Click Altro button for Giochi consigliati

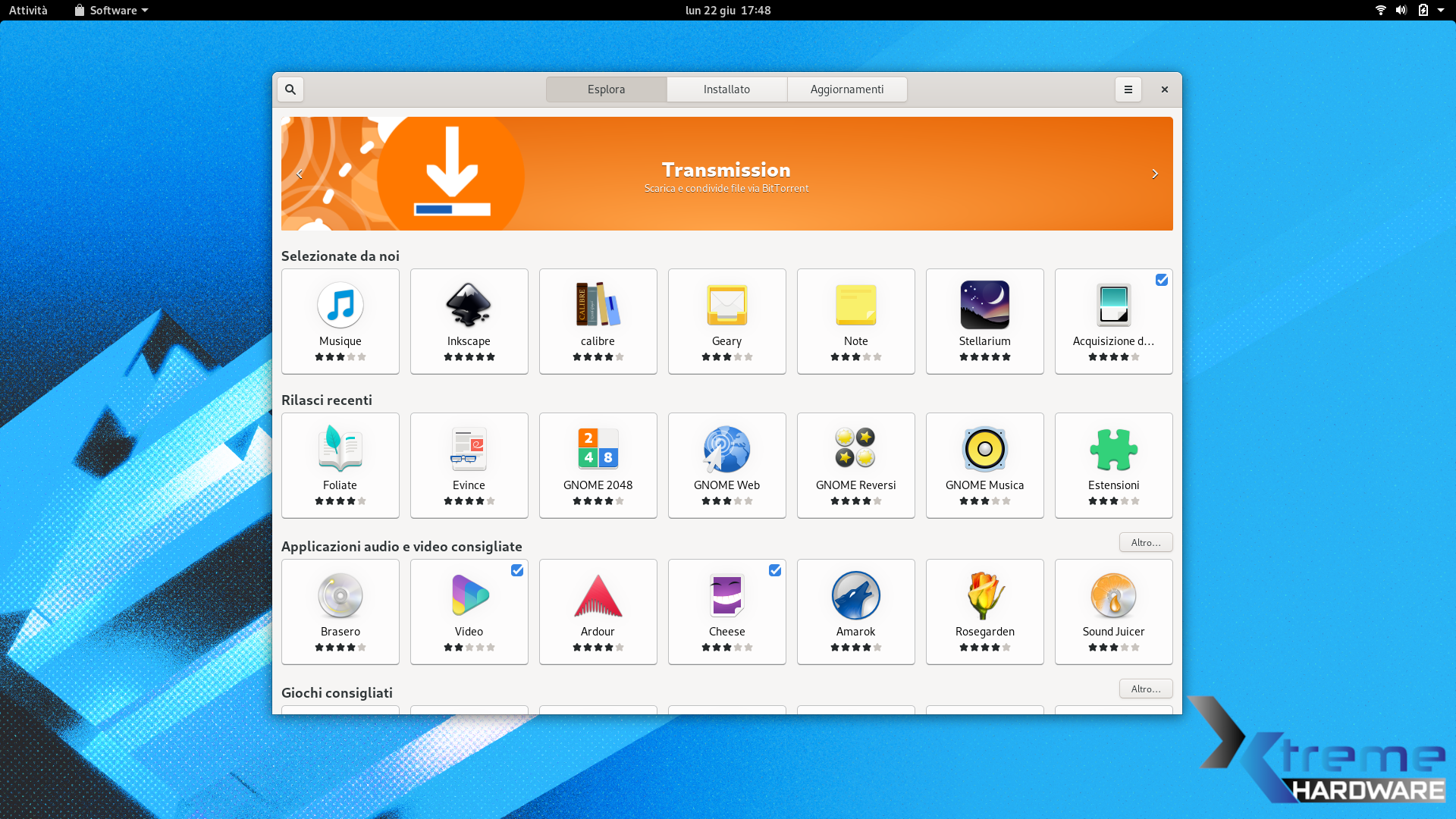click(1146, 689)
